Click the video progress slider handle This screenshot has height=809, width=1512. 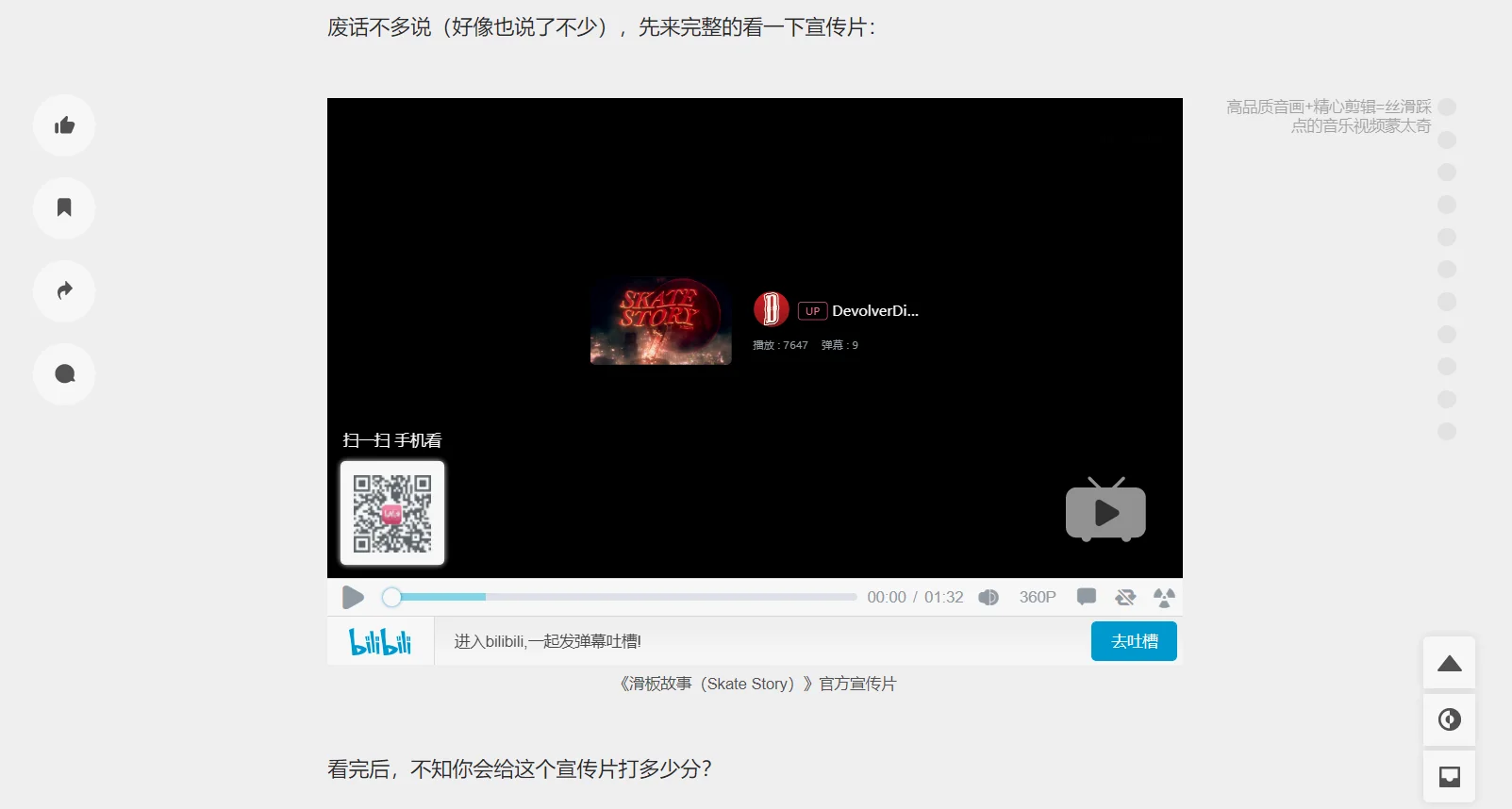coord(391,597)
